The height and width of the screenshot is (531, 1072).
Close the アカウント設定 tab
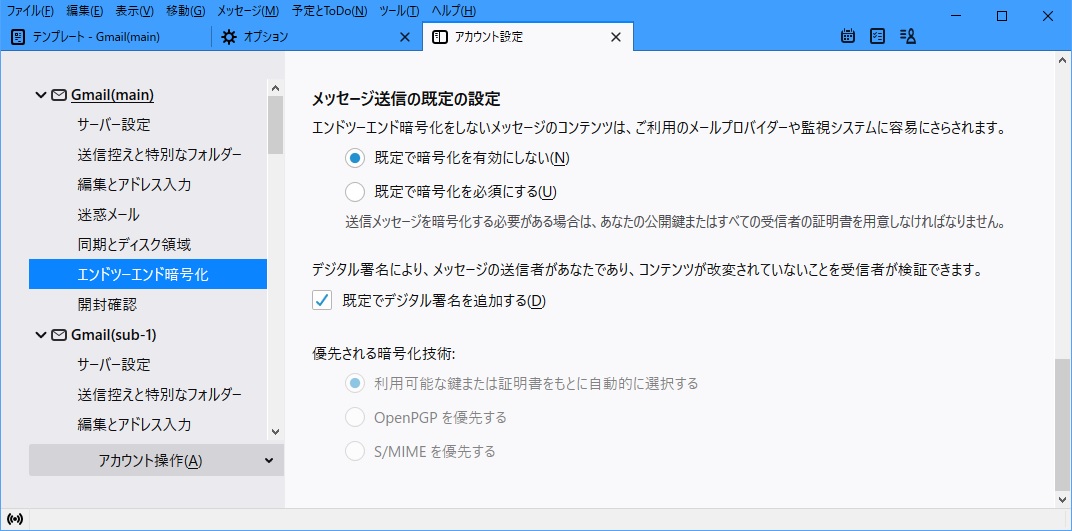tap(616, 37)
